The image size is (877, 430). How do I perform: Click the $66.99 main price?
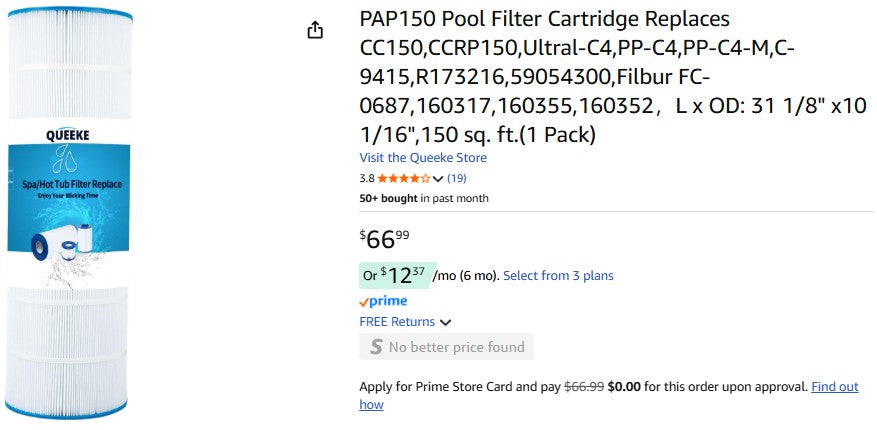pos(384,239)
